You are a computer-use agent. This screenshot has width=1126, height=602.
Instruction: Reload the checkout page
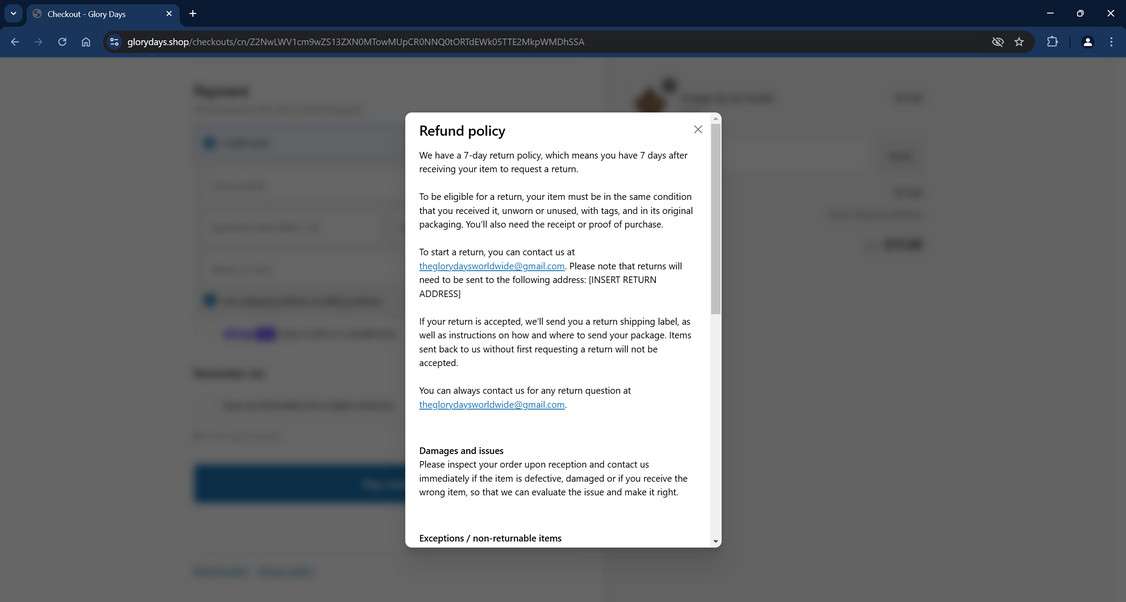tap(62, 42)
